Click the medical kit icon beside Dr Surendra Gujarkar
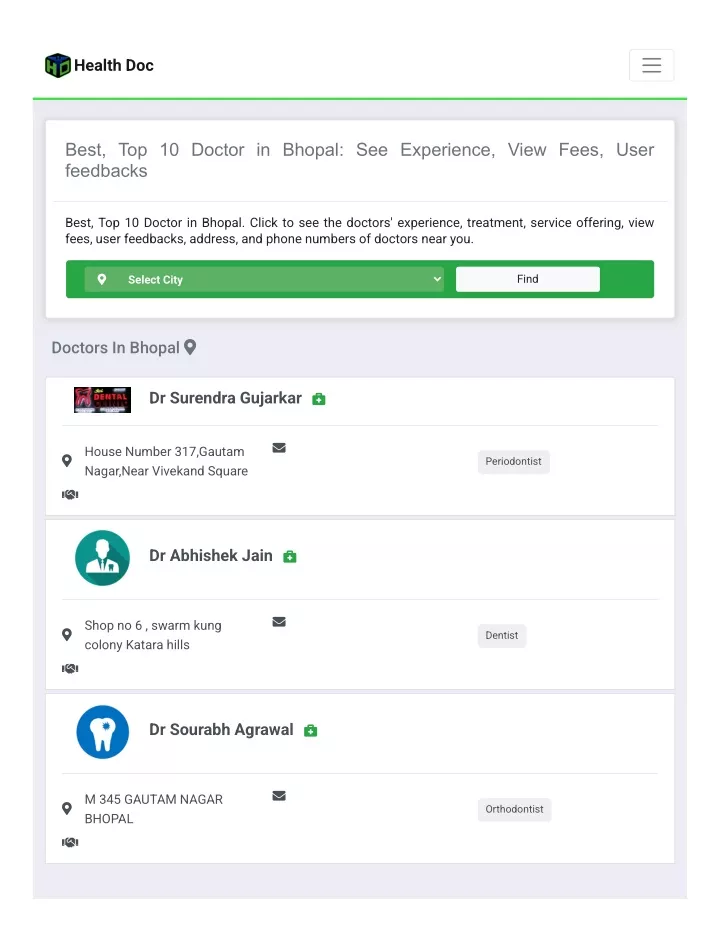720x931 pixels. [x=319, y=399]
